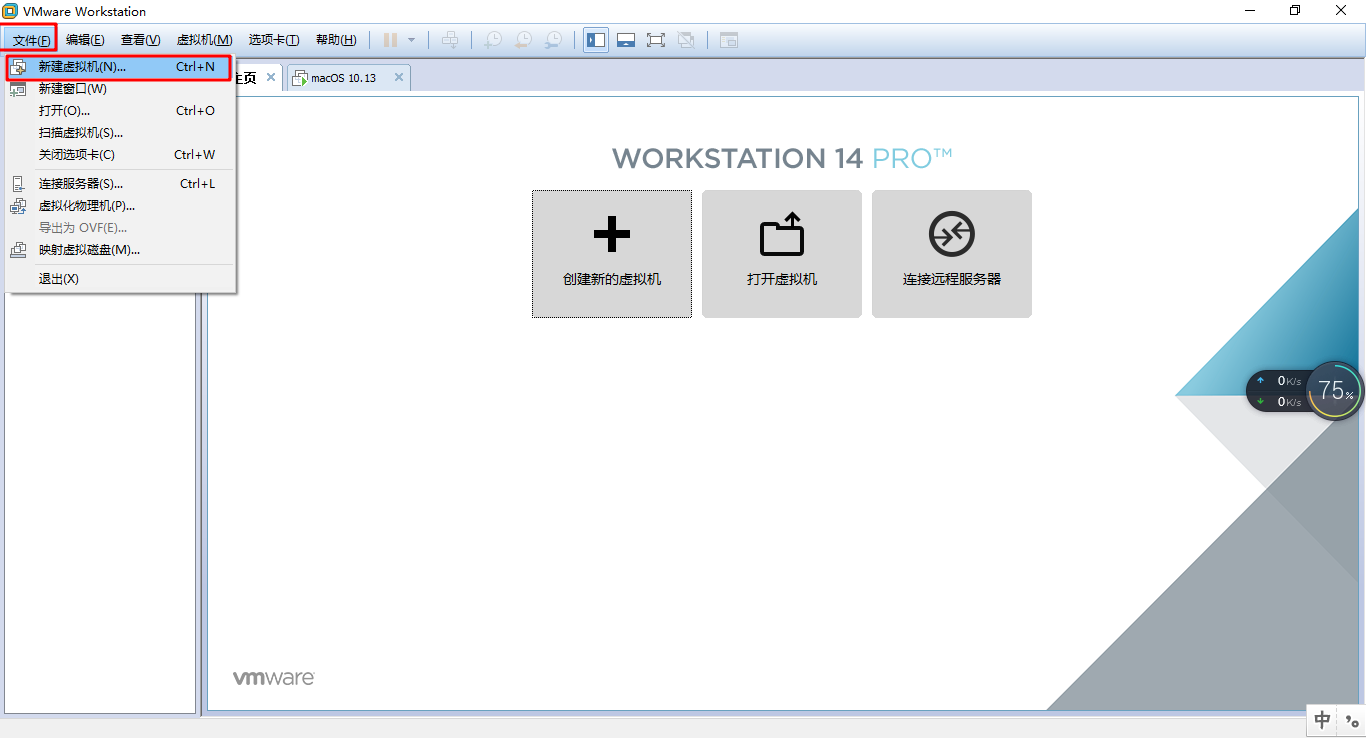Switch to the macOS 10.13 tab
The width and height of the screenshot is (1366, 738).
pyautogui.click(x=345, y=76)
